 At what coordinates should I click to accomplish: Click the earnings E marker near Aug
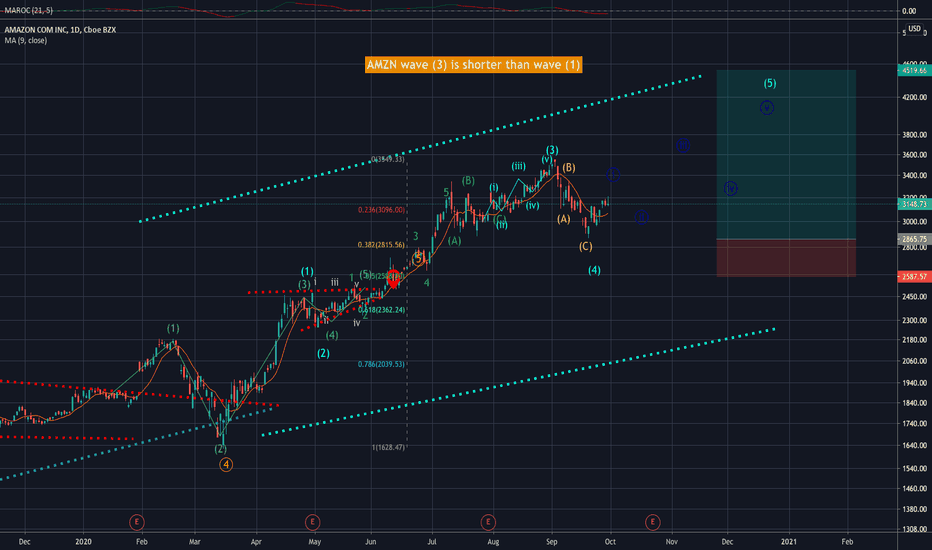[x=488, y=522]
